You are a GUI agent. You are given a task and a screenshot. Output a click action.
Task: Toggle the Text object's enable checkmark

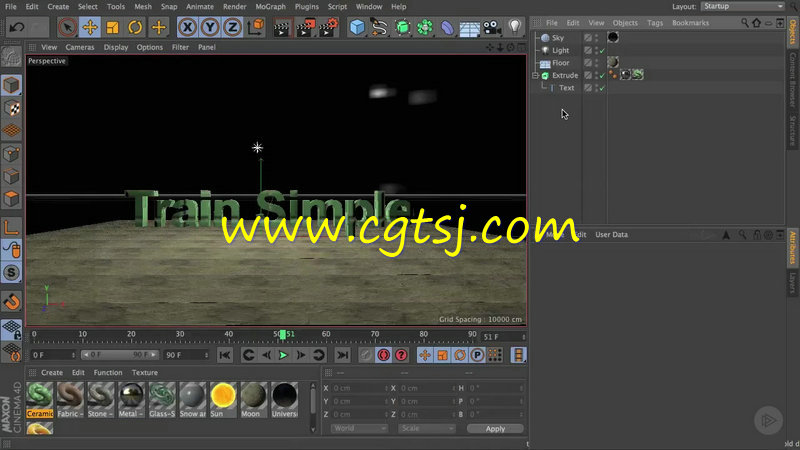point(603,88)
